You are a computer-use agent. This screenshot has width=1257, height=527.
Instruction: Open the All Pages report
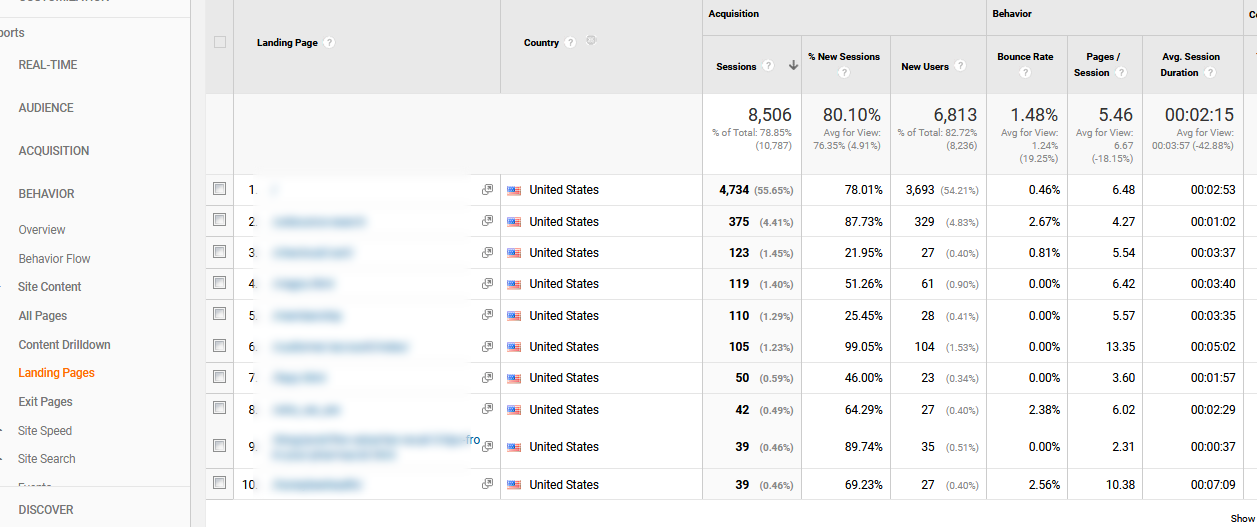coord(43,316)
